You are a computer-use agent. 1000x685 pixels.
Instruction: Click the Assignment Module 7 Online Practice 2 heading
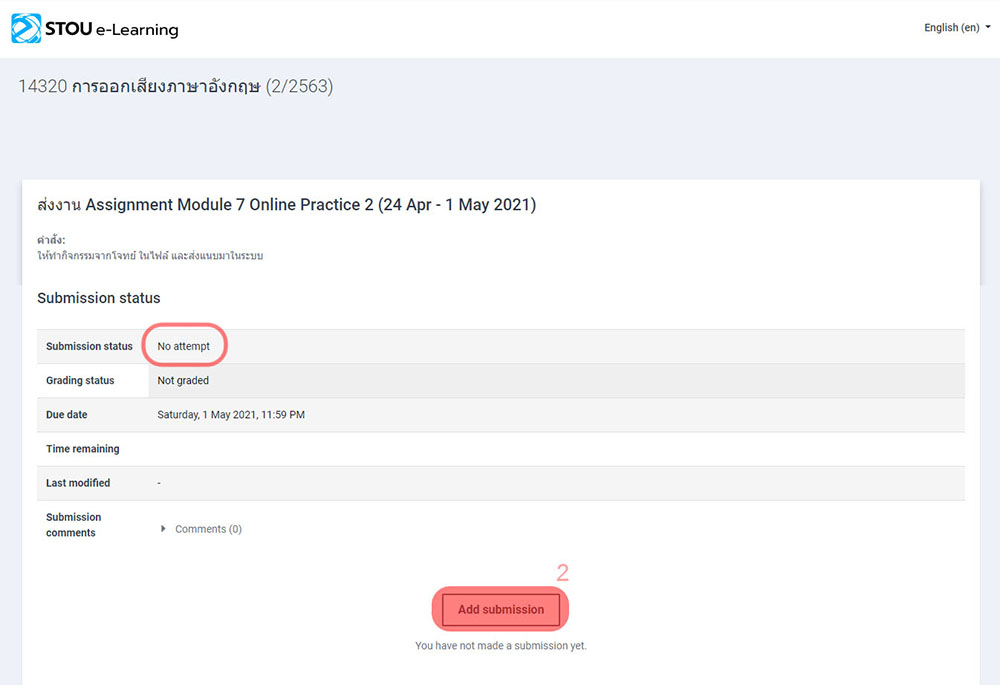point(286,205)
